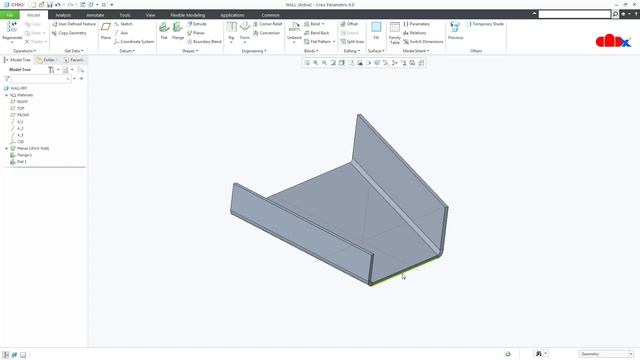
Task: Open the Bends group dropdown
Action: coord(311,51)
